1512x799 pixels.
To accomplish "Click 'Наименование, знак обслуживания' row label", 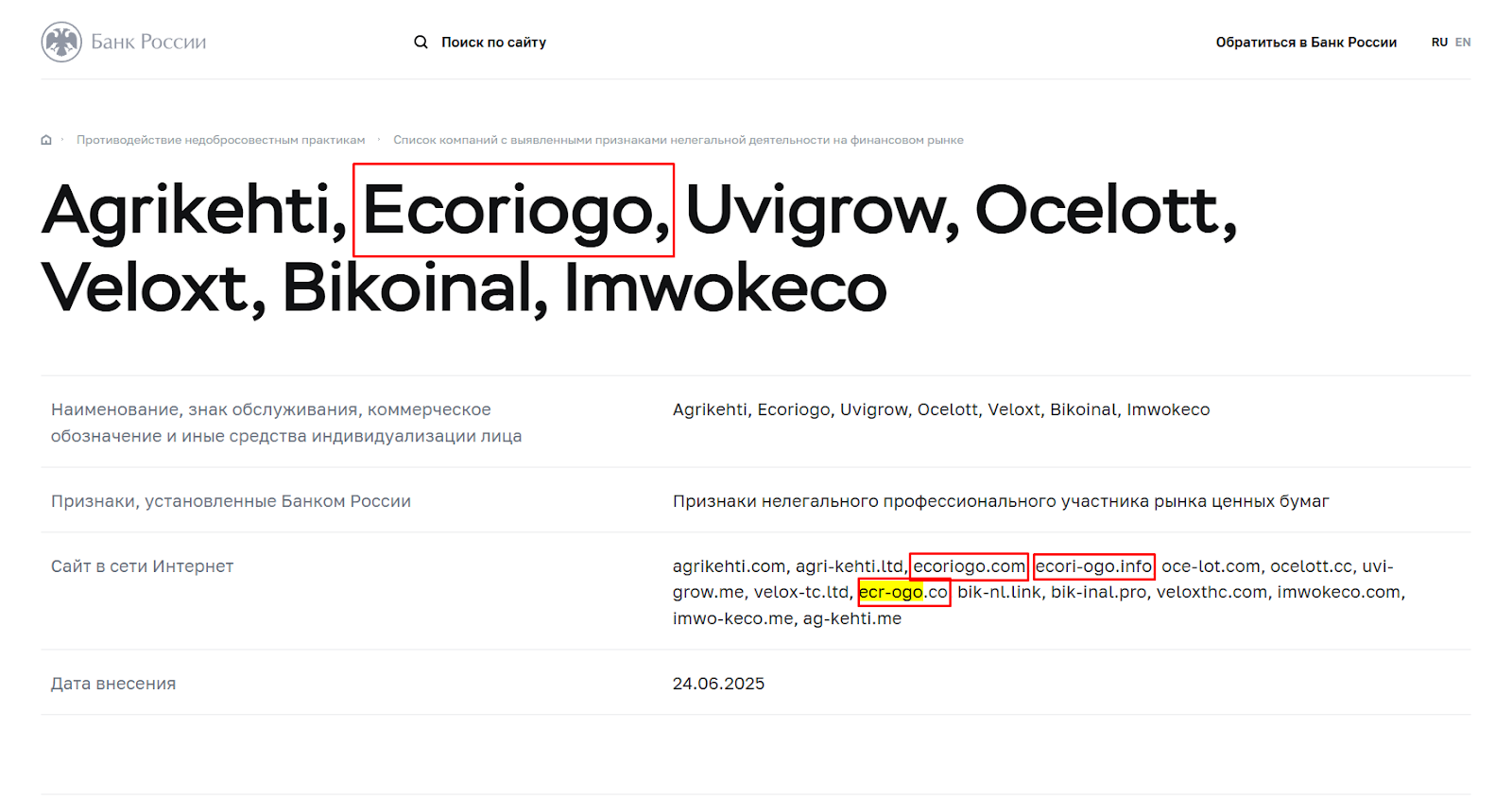I will (286, 423).
